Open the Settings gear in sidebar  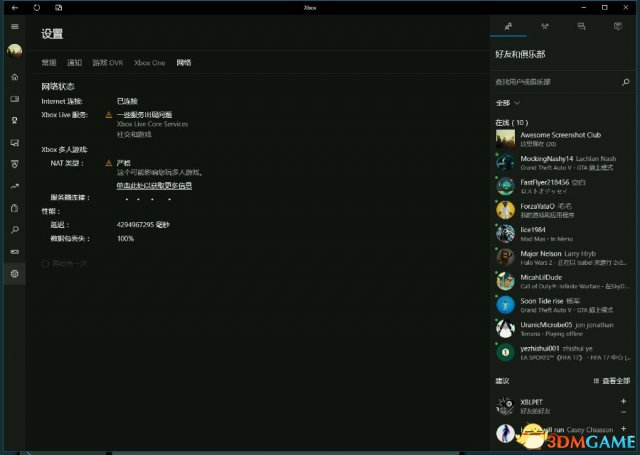pos(15,274)
